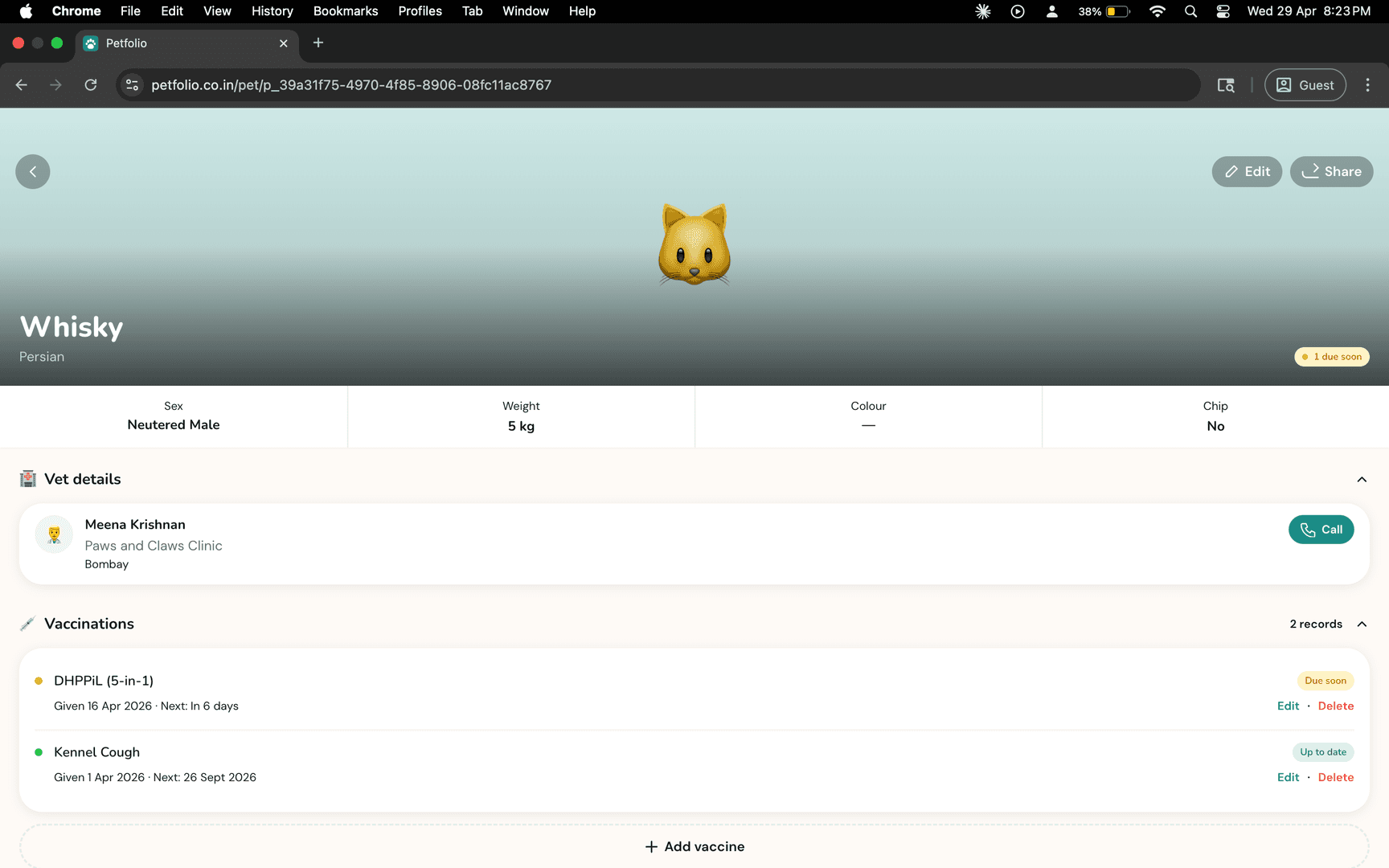Delete the DHPPiL (5-in-1) vaccine record
1389x868 pixels.
click(x=1336, y=706)
